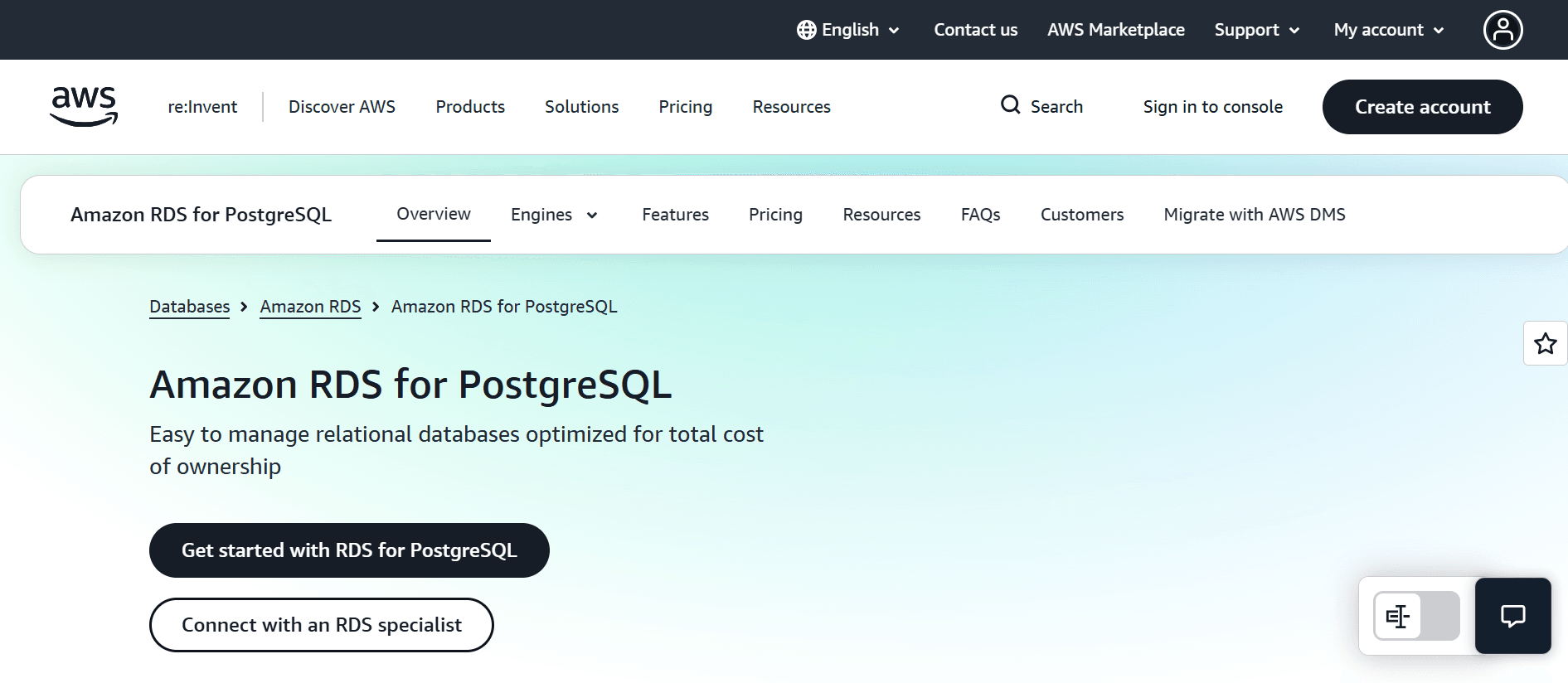Screen dimensions: 1568x683
Task: Open the AWS Marketplace link
Action: pos(1116,30)
